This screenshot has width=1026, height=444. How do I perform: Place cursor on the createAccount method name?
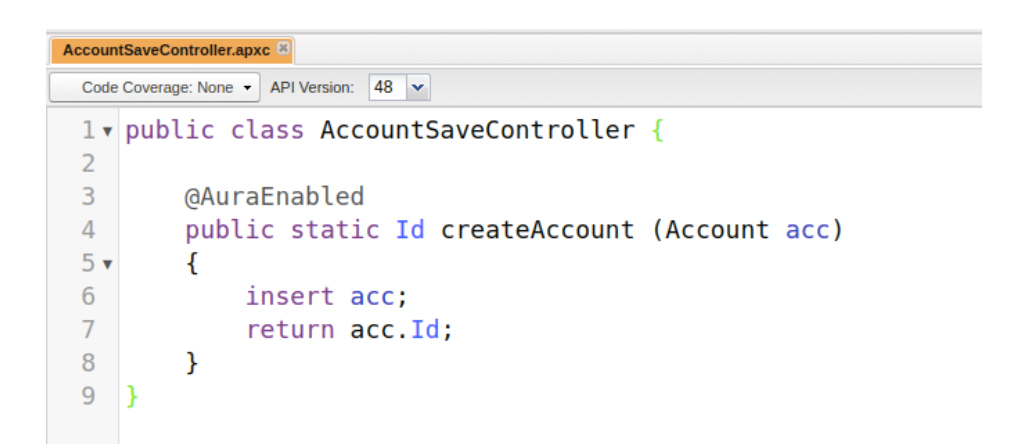coord(537,230)
